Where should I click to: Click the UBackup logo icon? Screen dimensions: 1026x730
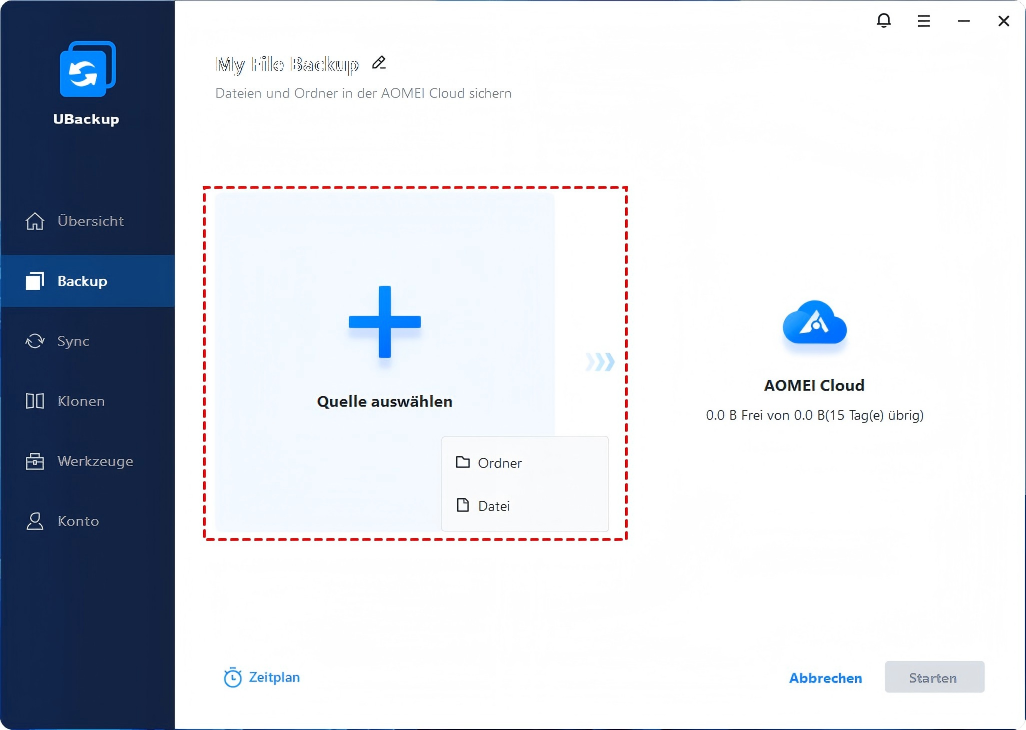(87, 69)
